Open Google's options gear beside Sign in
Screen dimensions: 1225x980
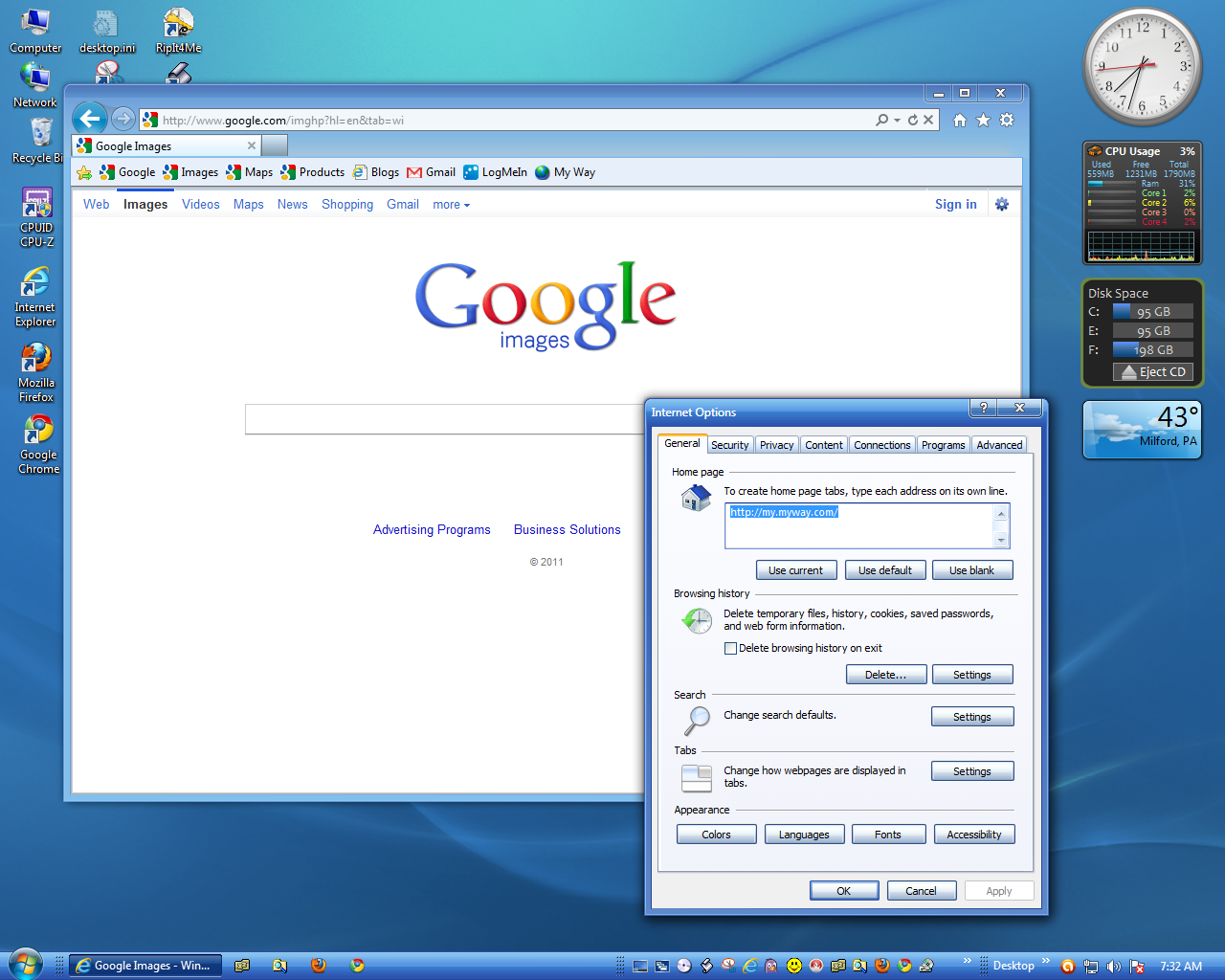[1002, 204]
